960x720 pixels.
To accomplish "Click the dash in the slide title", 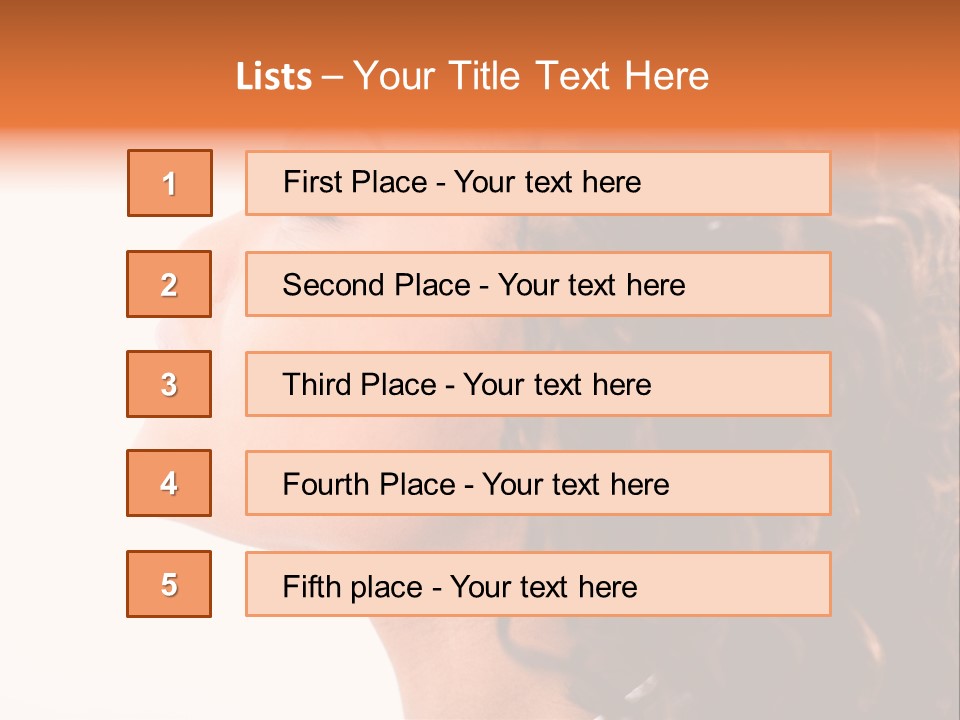I will point(333,77).
